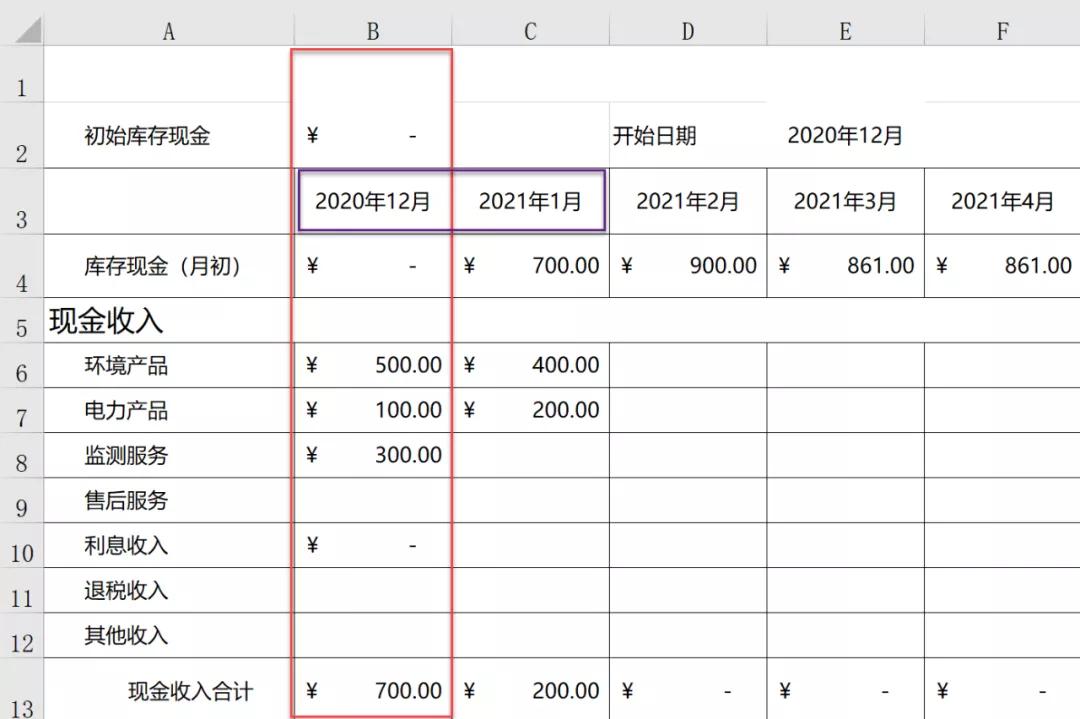
Task: Select the ¥900.00 库存现金 cell for 2021年2月
Action: [x=687, y=266]
